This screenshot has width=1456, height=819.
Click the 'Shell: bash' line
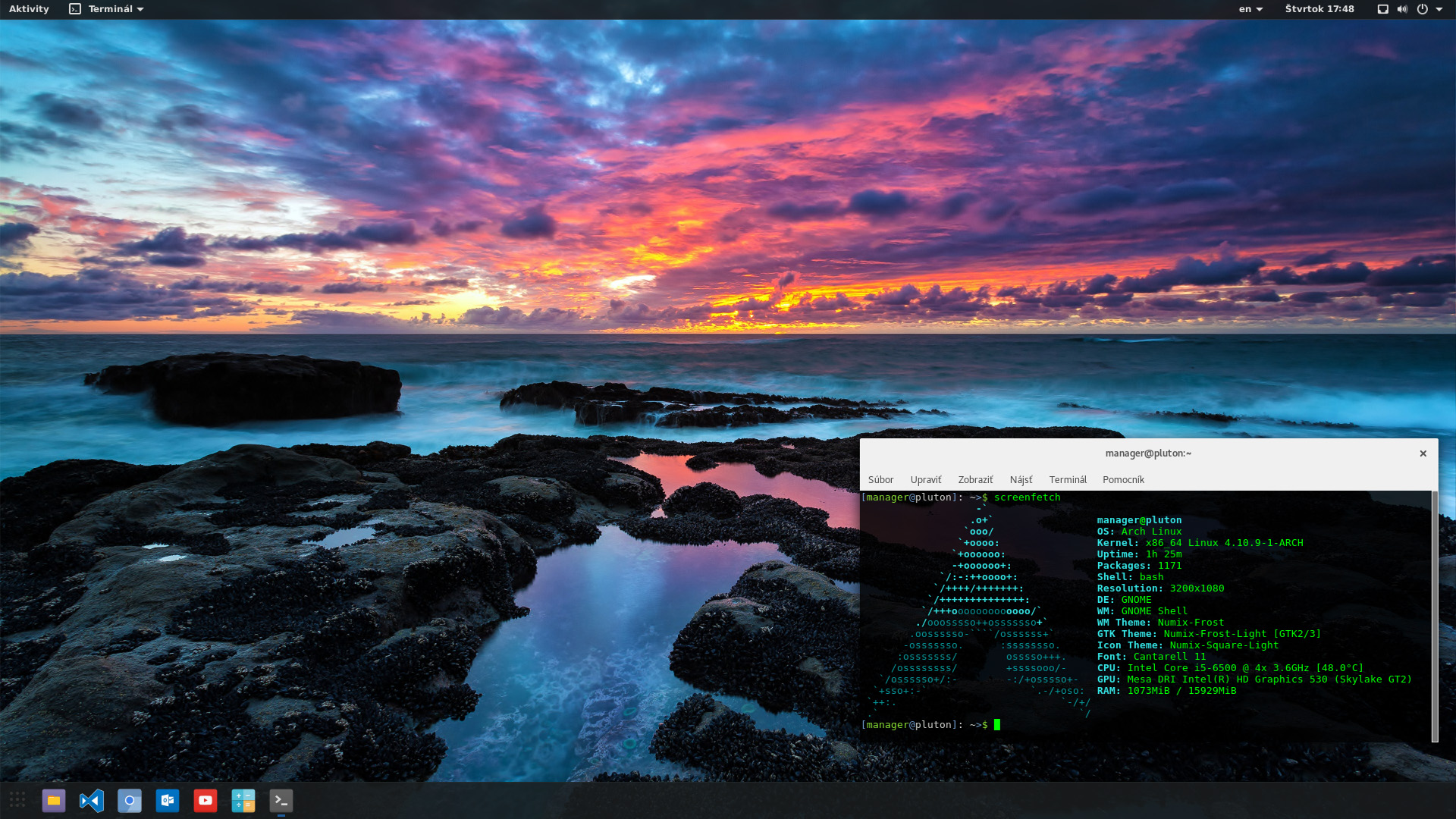(x=1130, y=577)
